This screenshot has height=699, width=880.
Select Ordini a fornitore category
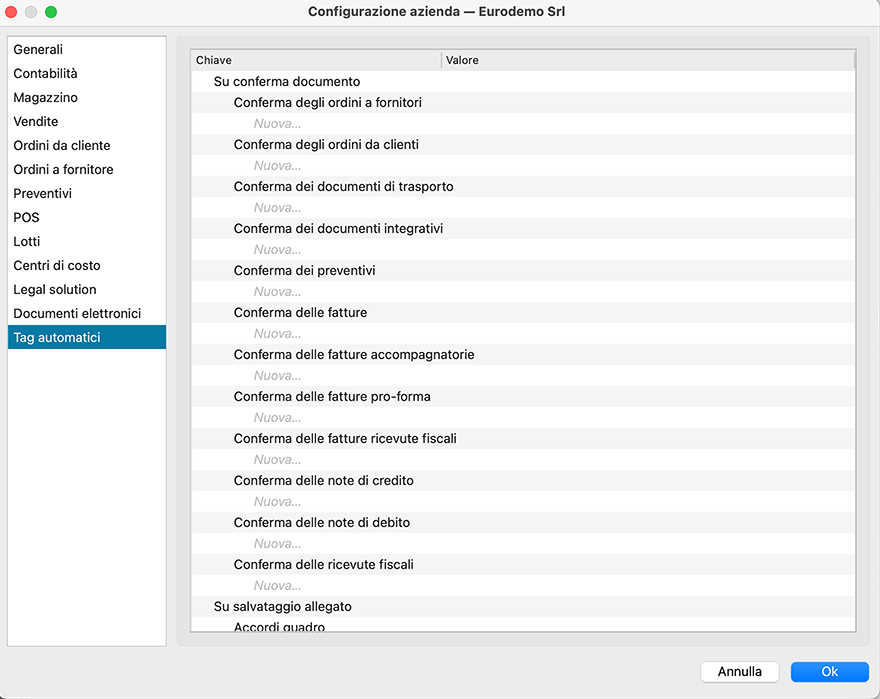(x=63, y=169)
